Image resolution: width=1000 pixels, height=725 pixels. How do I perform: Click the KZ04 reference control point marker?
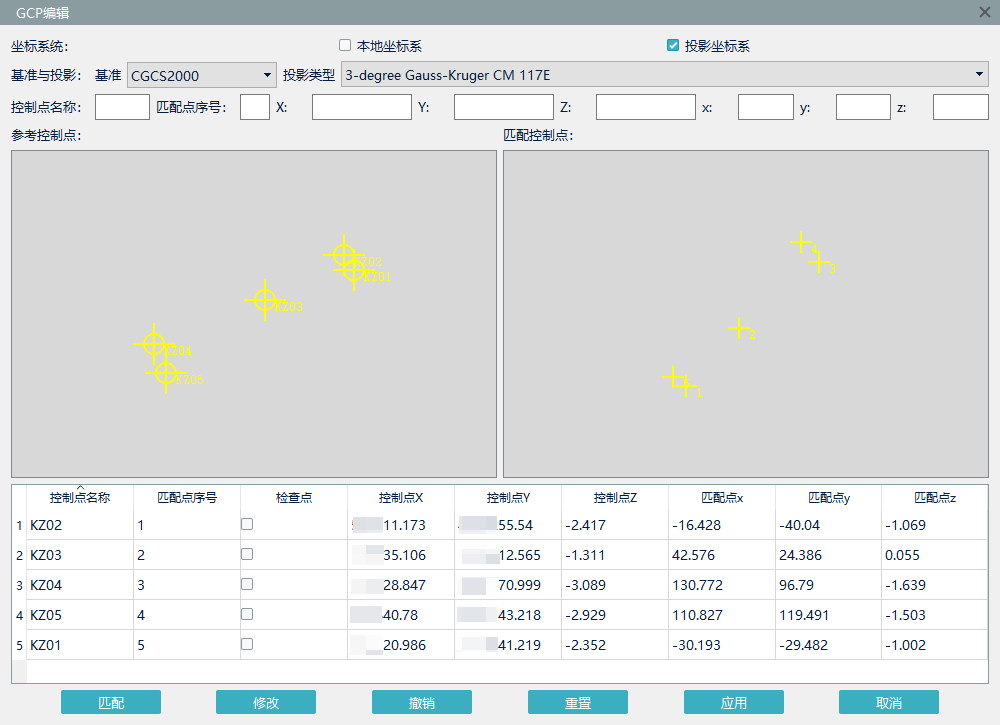pos(153,344)
